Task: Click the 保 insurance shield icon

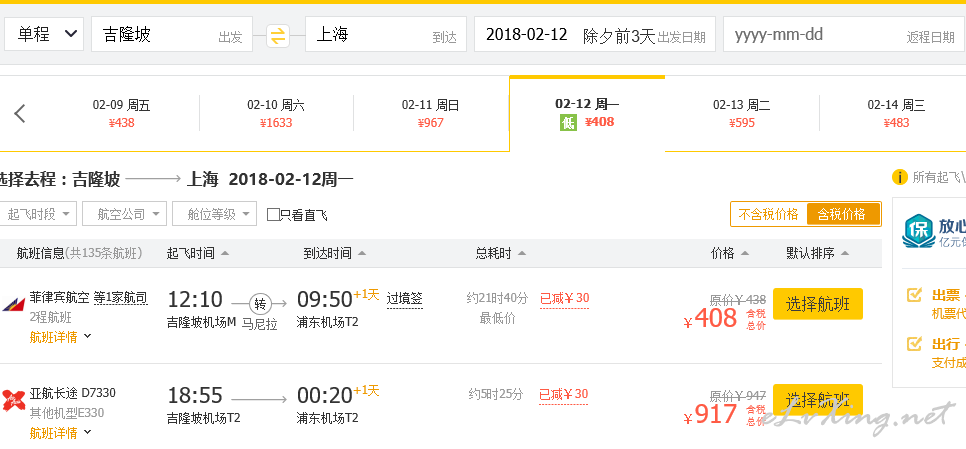Action: pos(919,231)
